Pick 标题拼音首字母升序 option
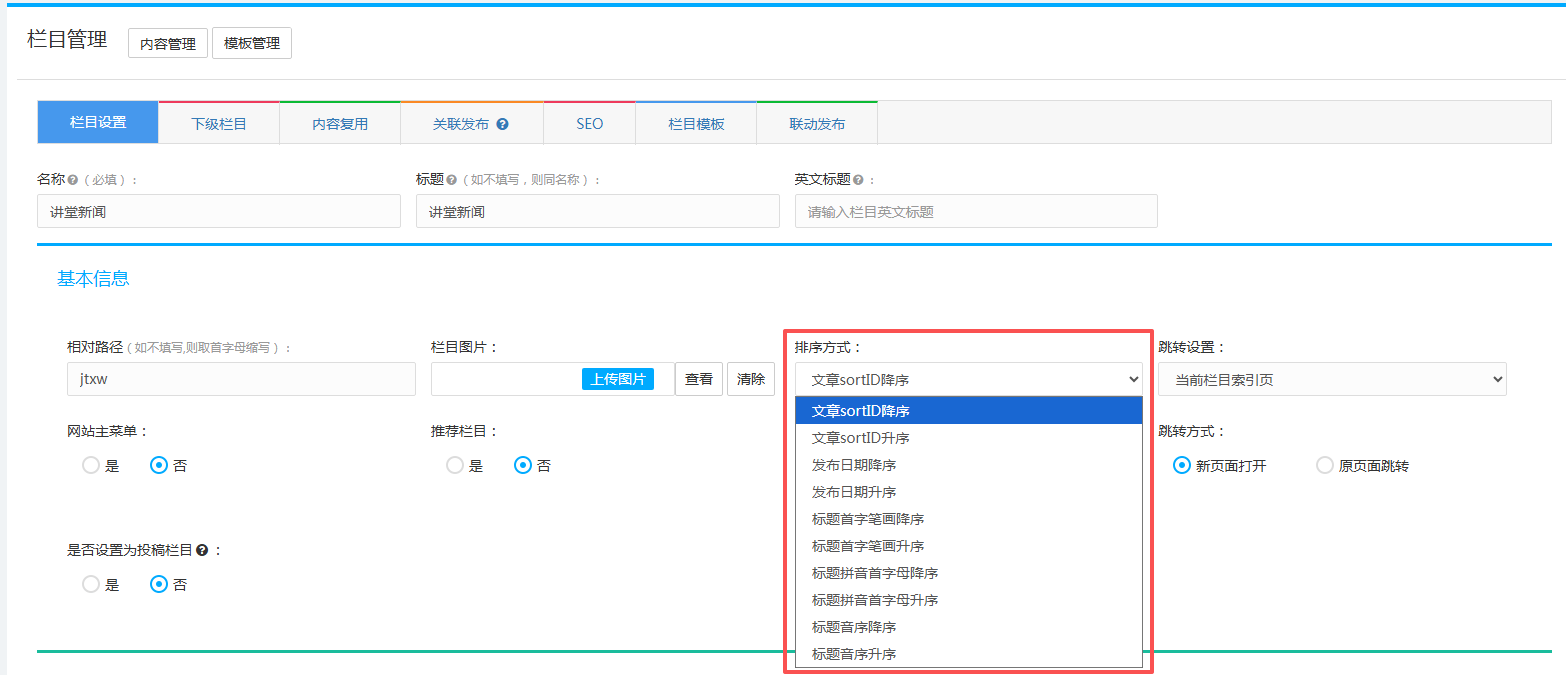 [875, 600]
